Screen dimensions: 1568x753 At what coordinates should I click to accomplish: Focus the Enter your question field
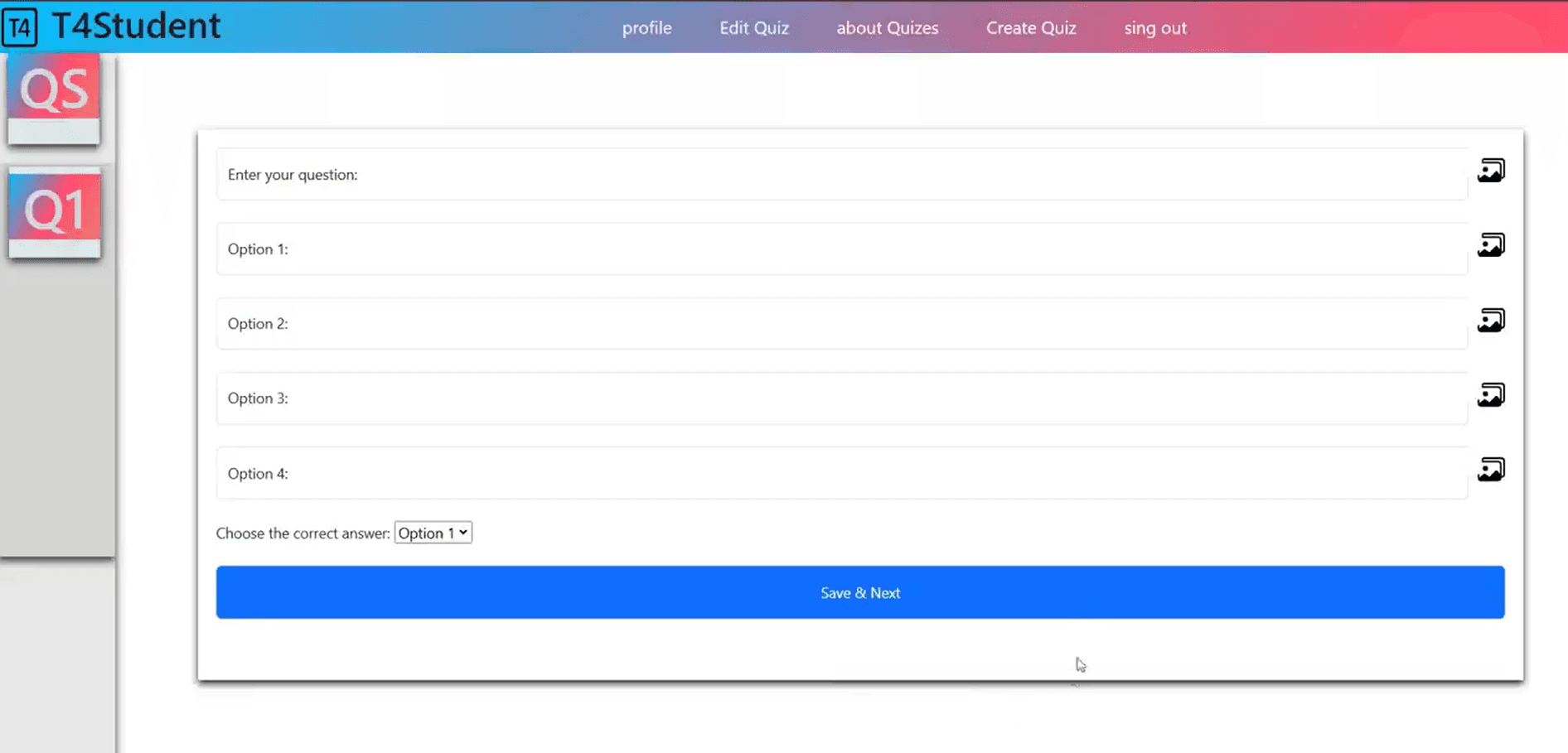[x=842, y=175]
